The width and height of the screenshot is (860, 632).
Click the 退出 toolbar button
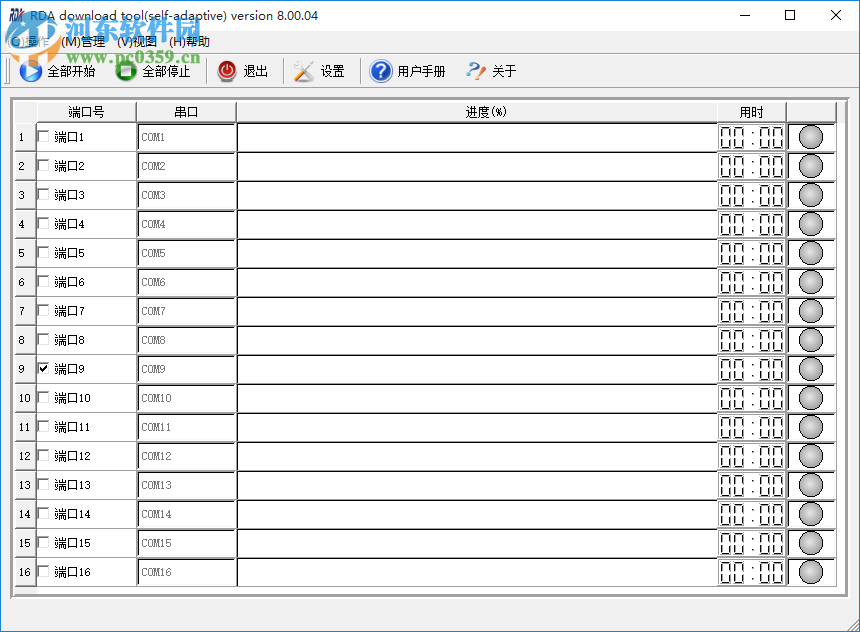(x=245, y=71)
